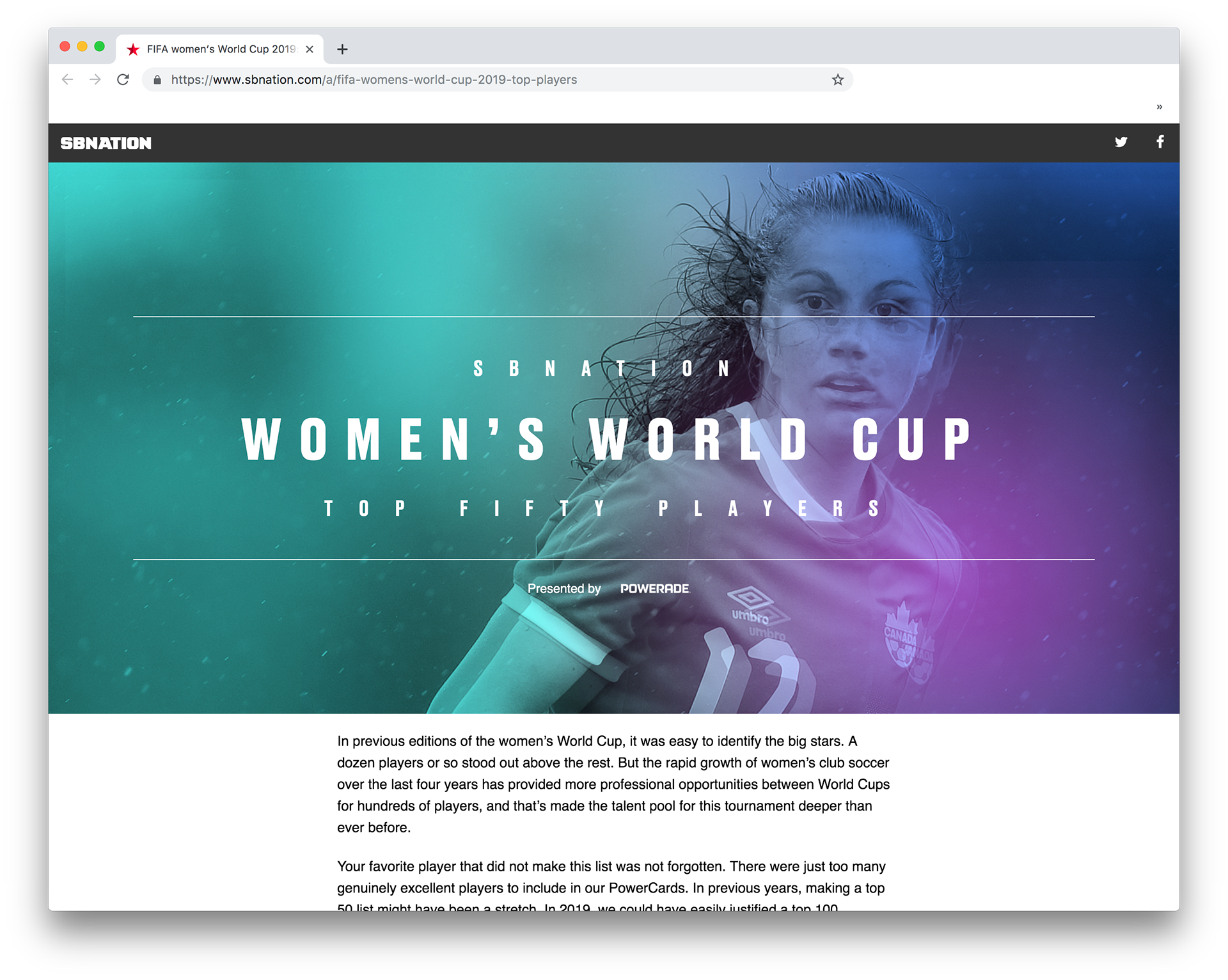Open a new tab with plus icon
This screenshot has width=1228, height=980.
[x=342, y=49]
